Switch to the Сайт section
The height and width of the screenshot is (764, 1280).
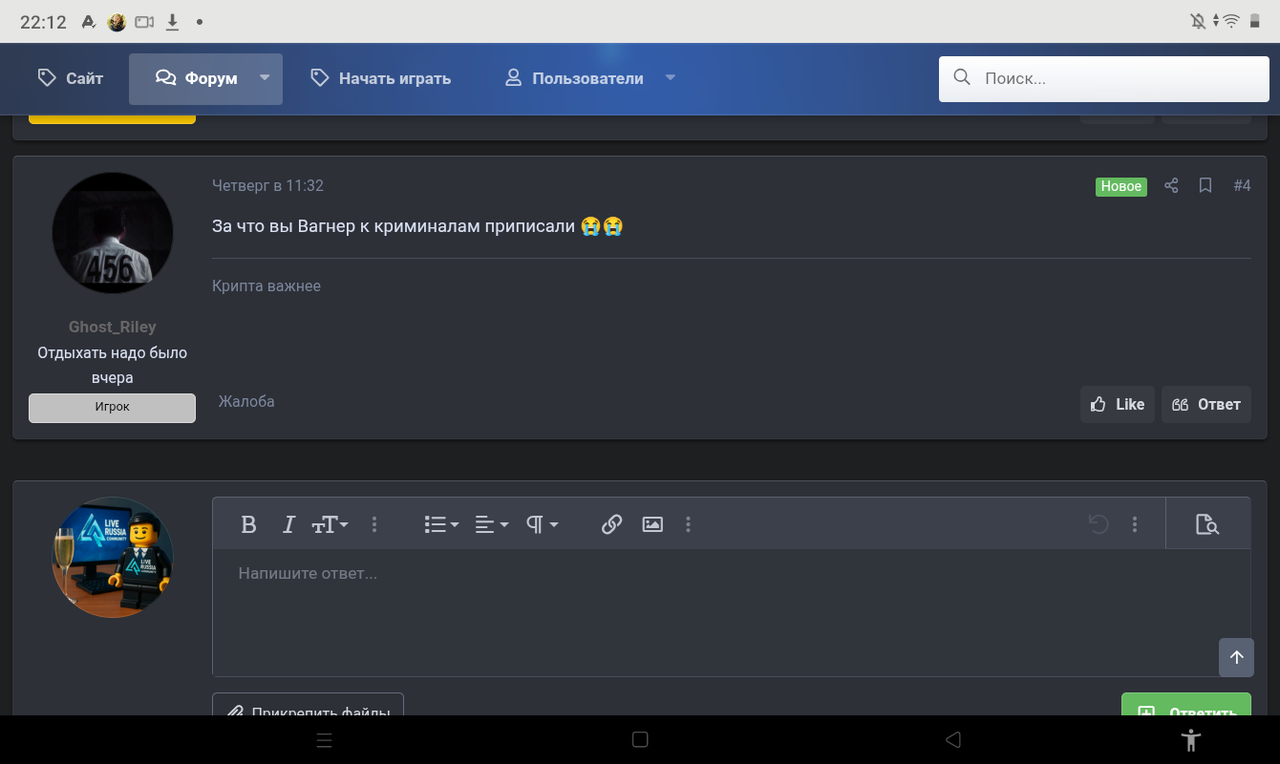[x=69, y=78]
